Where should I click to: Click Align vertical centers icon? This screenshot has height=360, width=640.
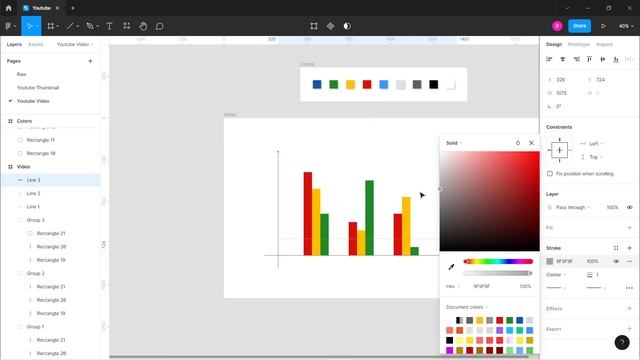pyautogui.click(x=602, y=59)
